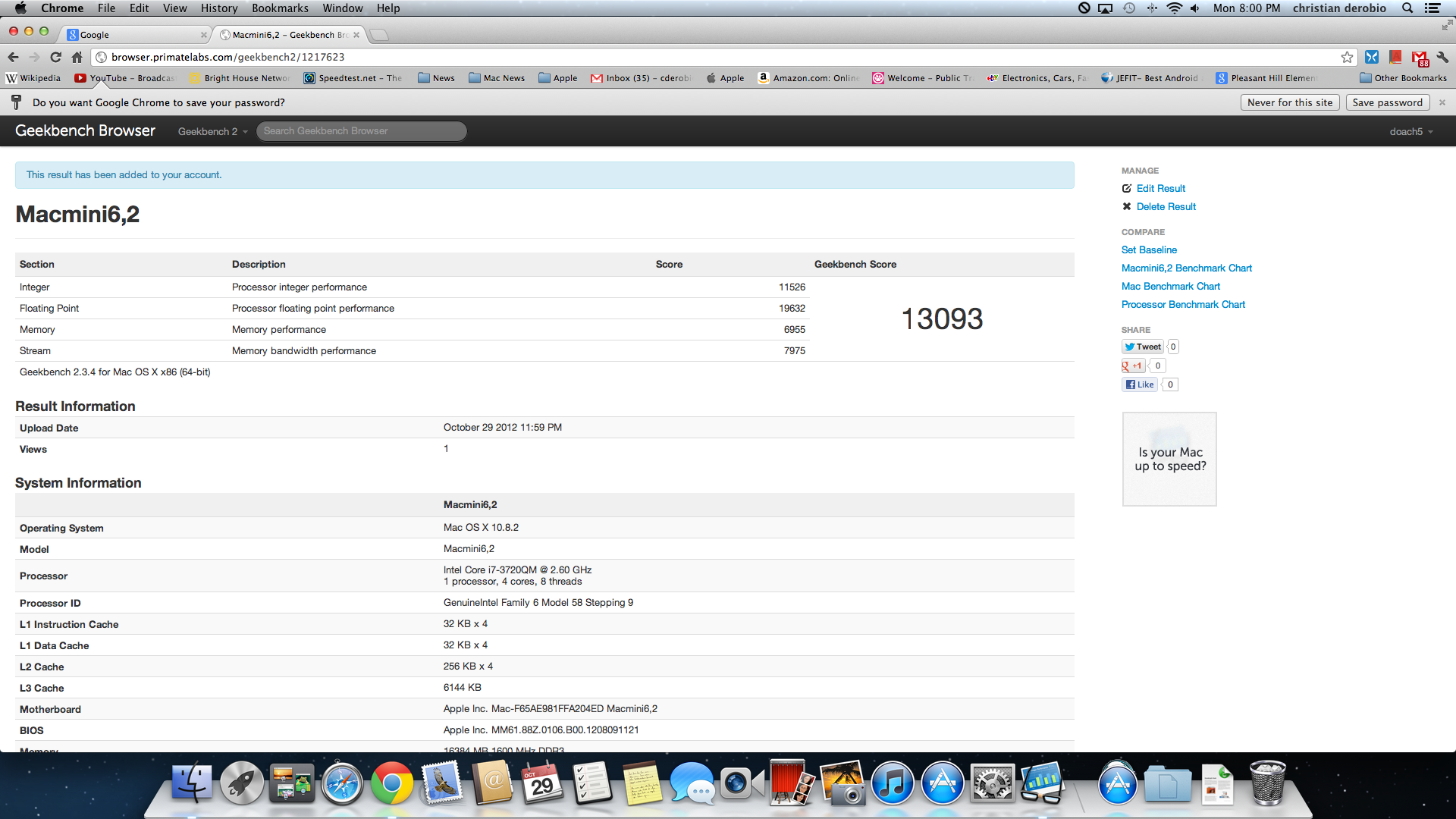Dismiss the save password bar
The height and width of the screenshot is (819, 1456).
click(x=1442, y=102)
